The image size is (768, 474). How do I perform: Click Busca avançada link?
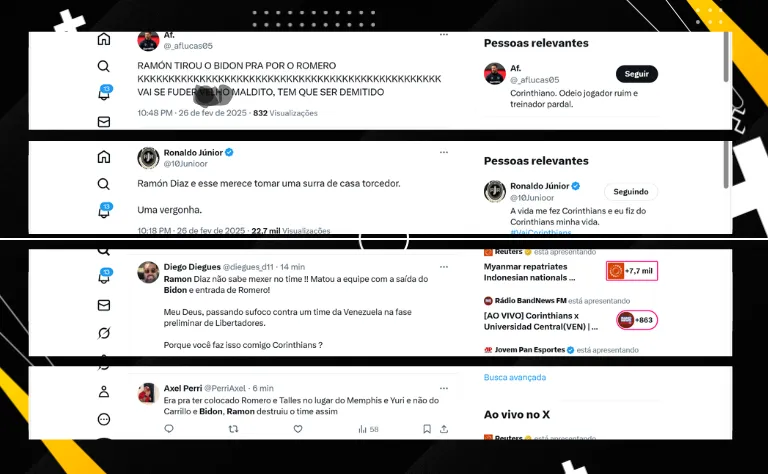pos(515,378)
